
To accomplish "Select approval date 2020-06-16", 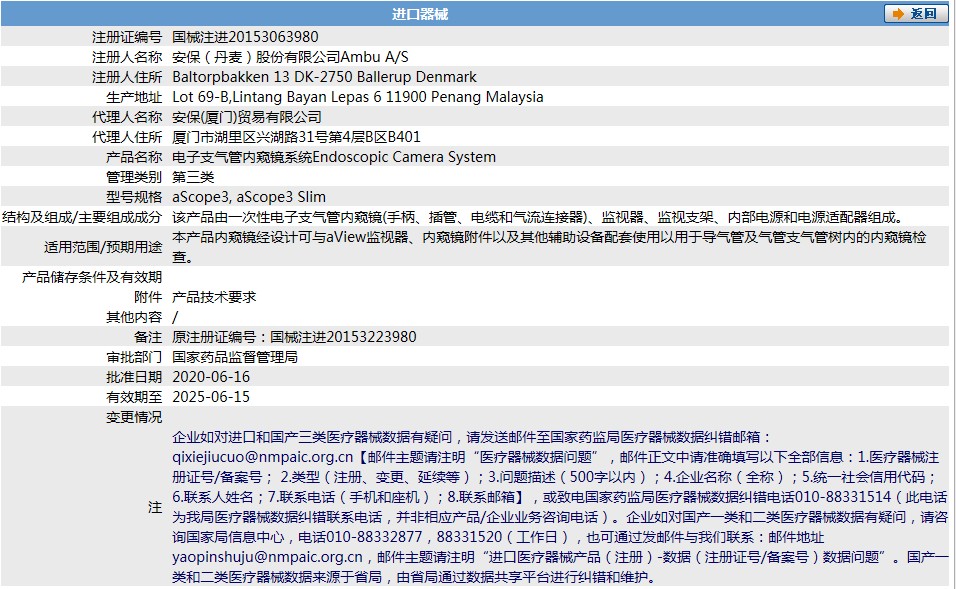I will pyautogui.click(x=211, y=377).
